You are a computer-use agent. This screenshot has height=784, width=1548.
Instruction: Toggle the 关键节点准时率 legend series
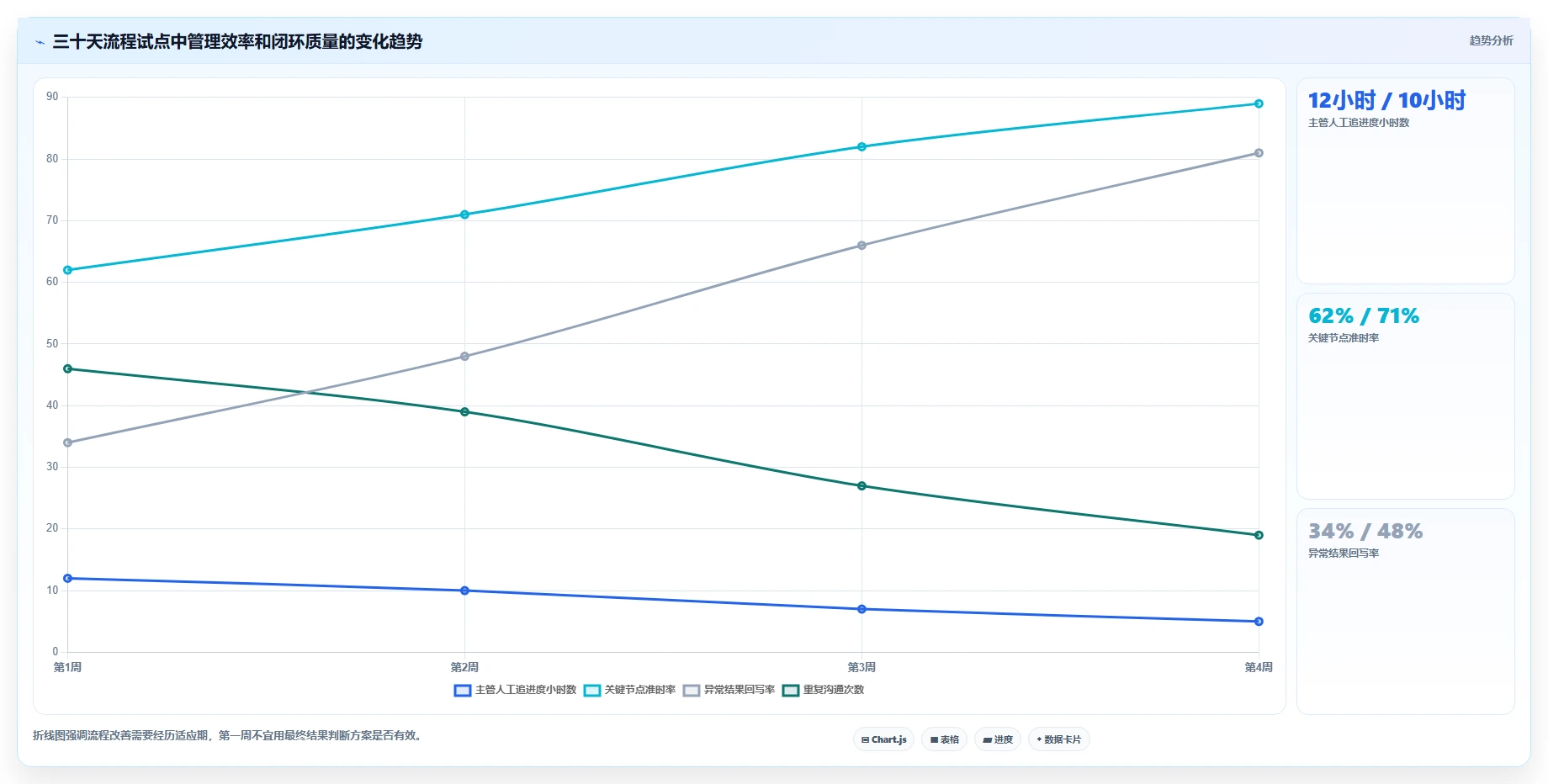point(629,690)
